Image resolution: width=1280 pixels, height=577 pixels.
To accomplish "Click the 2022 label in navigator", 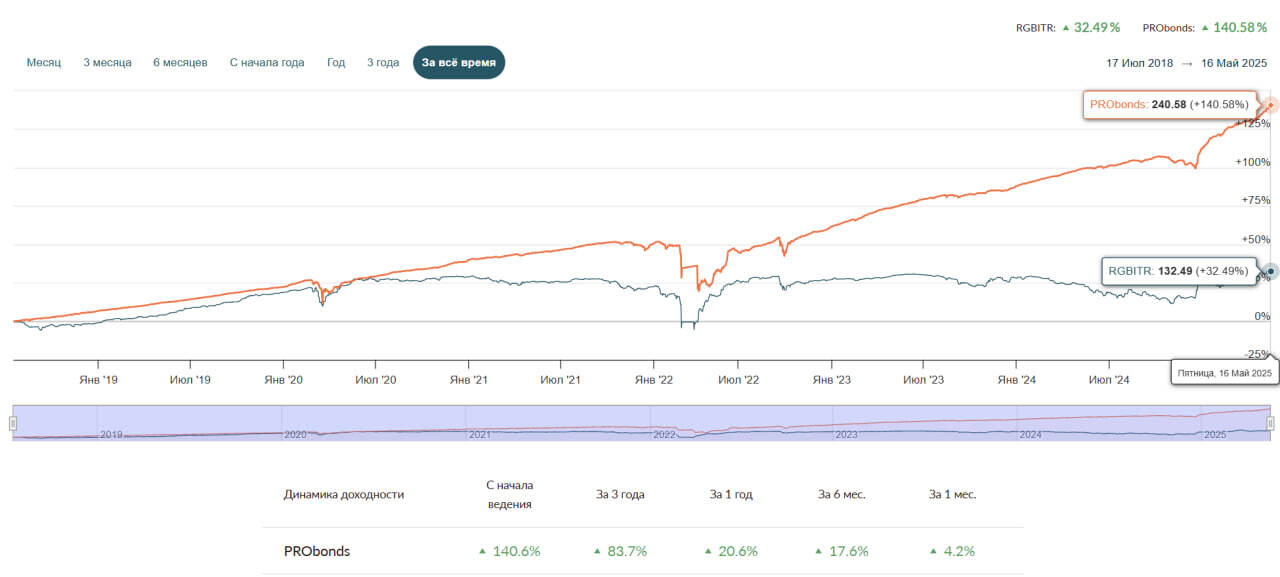I will pos(664,435).
